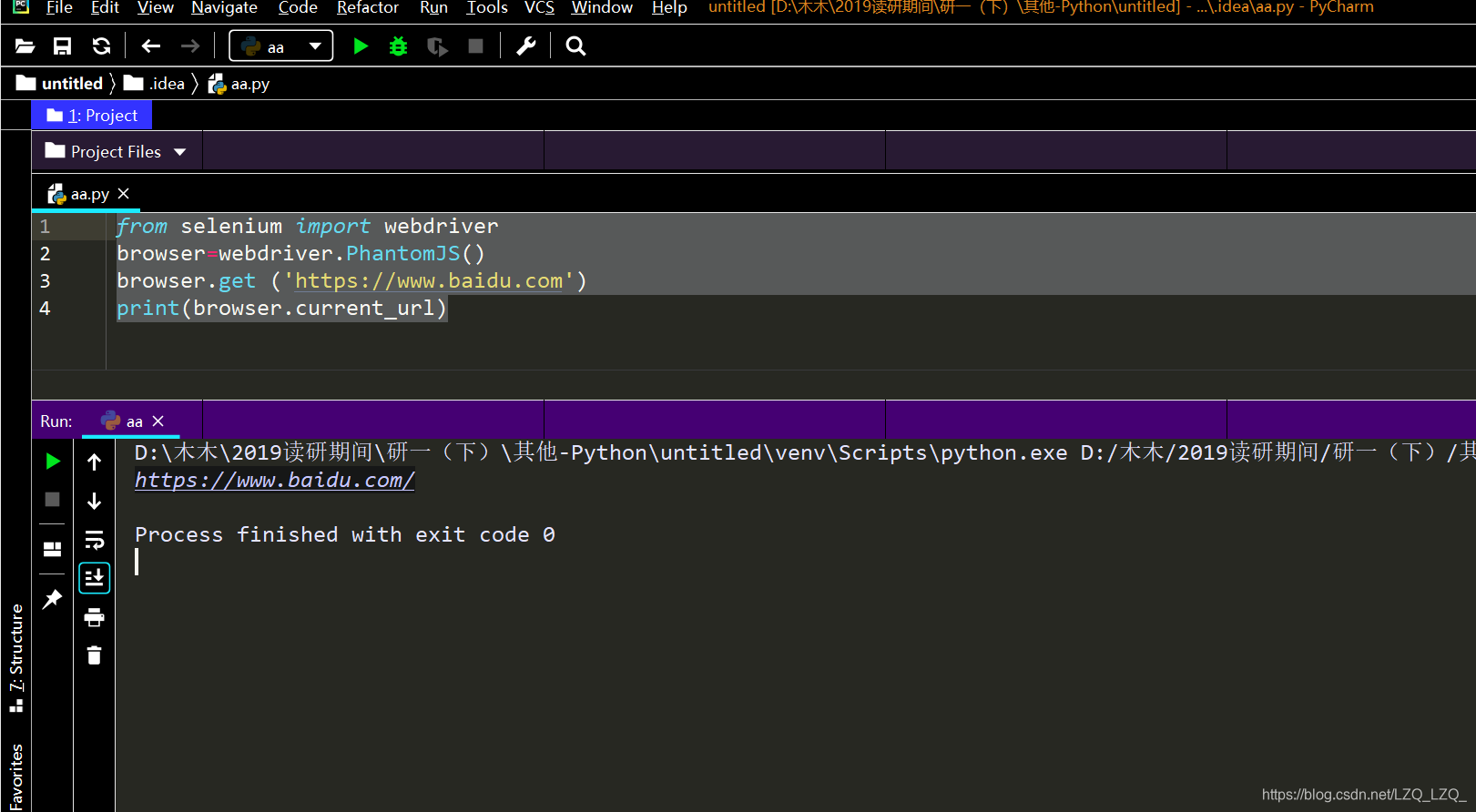Viewport: 1476px width, 812px height.
Task: Click line number 1 in the gutter
Action: (x=45, y=226)
